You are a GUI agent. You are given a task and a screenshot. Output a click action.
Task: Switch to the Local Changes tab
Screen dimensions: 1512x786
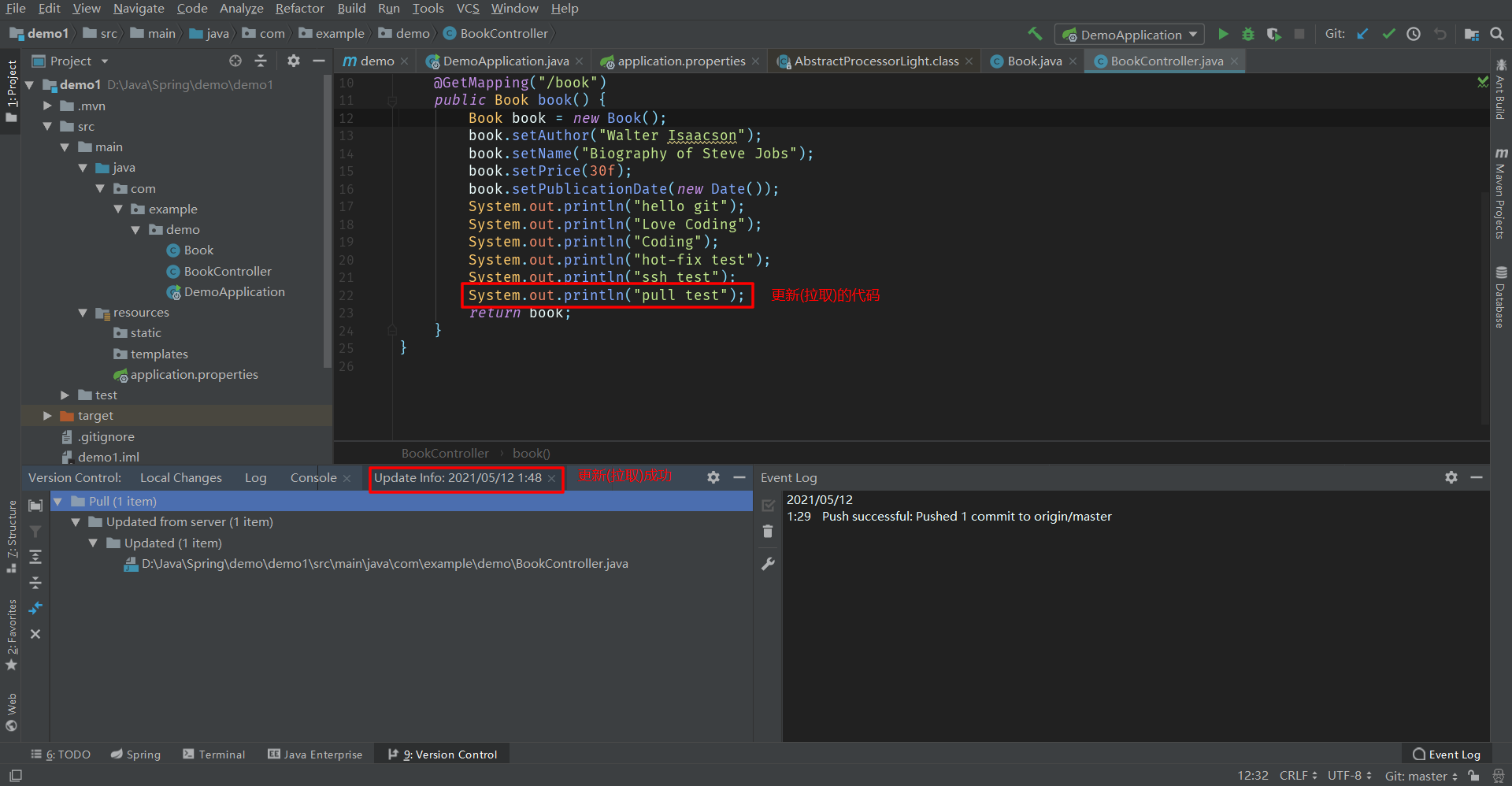pyautogui.click(x=181, y=477)
